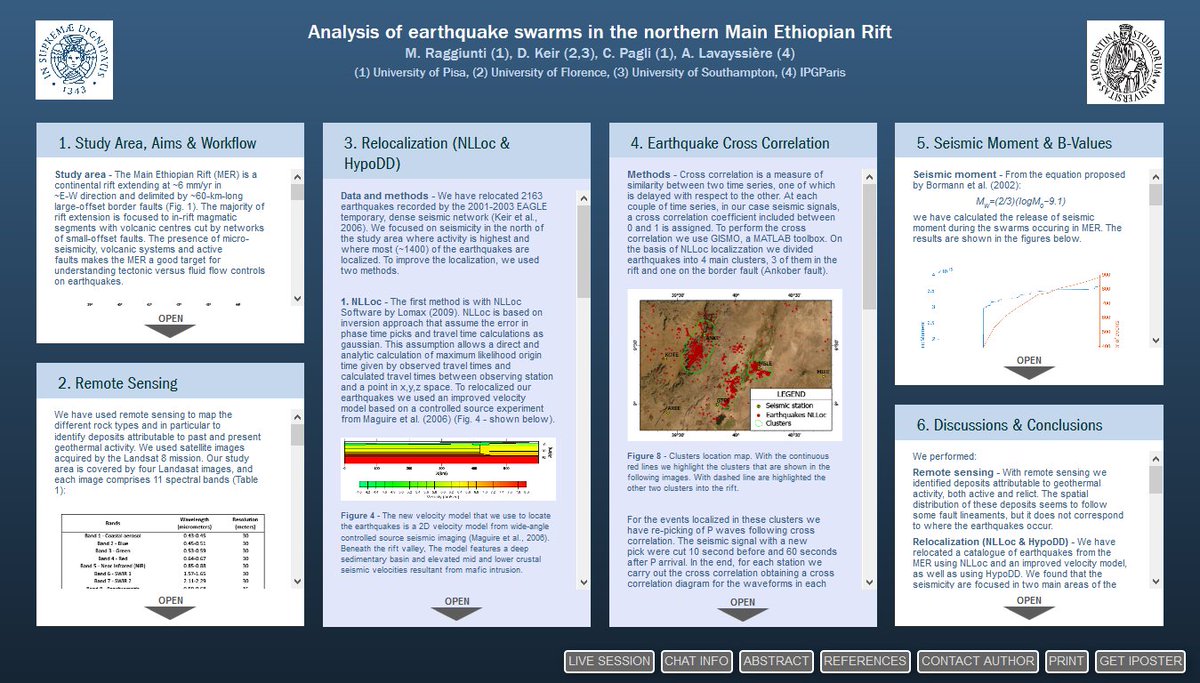Click heading '5. Seismic Moment & B-Values'
1200x683 pixels.
pos(1014,143)
